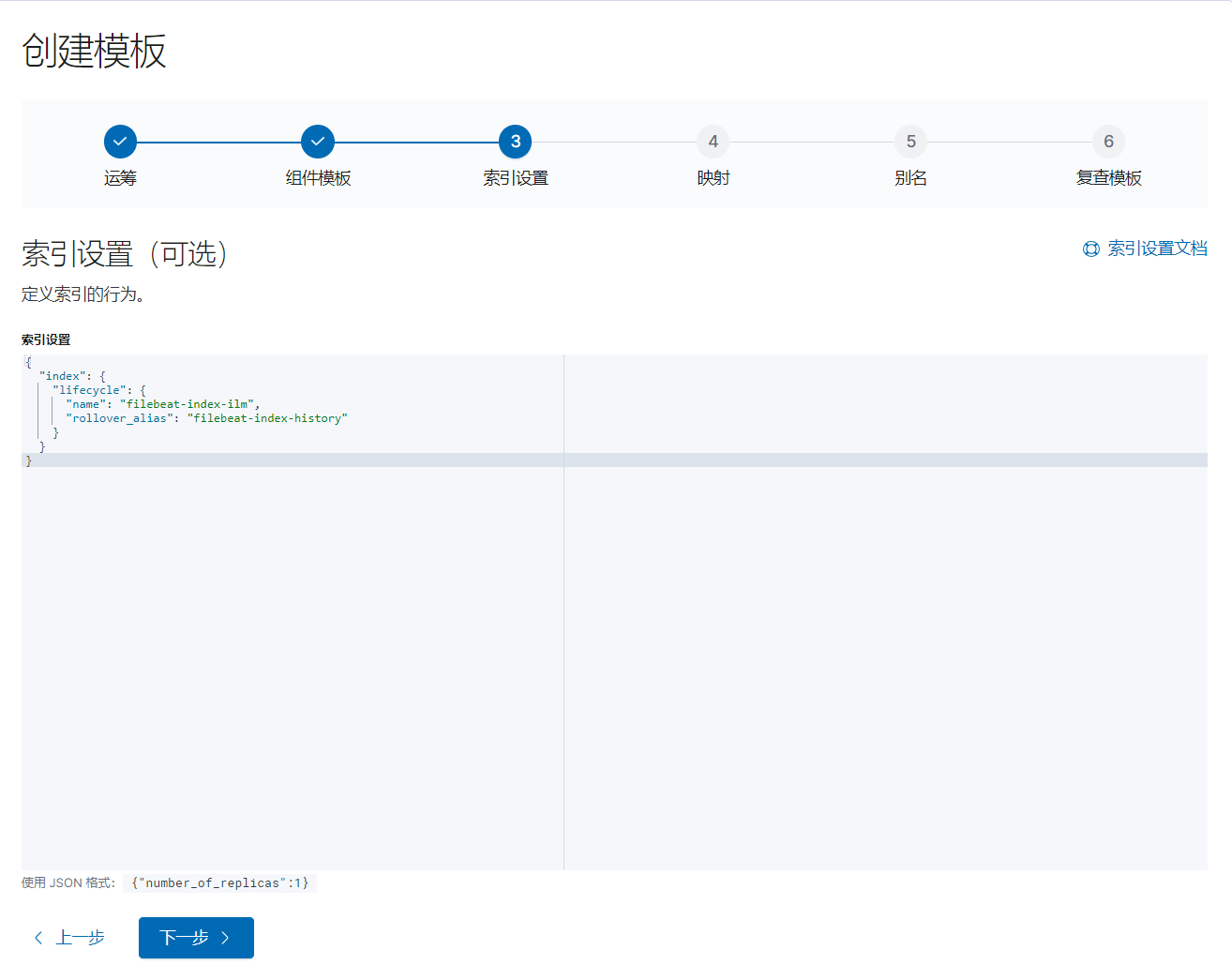Go to step 5 别名 circle
This screenshot has width=1232, height=980.
[911, 142]
